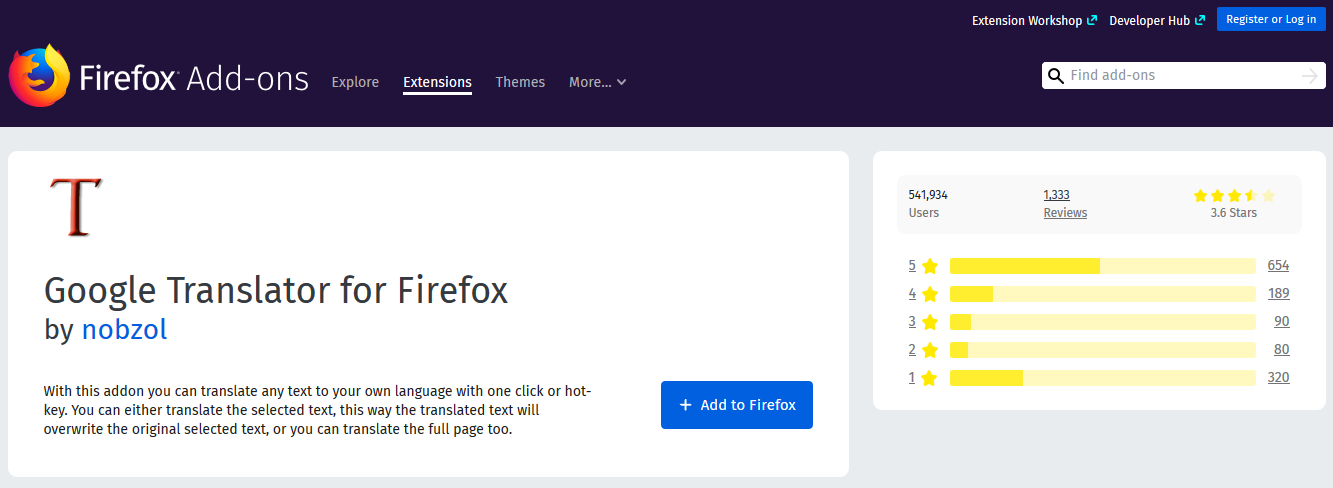Click the 4-star rating bar
This screenshot has width=1333, height=488.
tap(1102, 294)
